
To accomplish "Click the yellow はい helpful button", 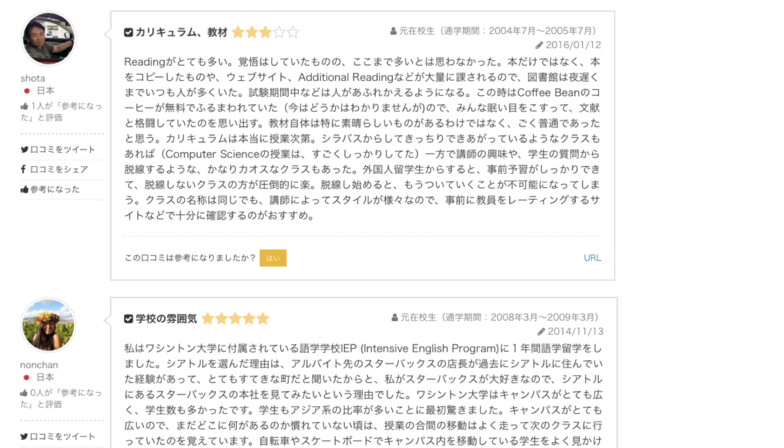I will [x=273, y=258].
